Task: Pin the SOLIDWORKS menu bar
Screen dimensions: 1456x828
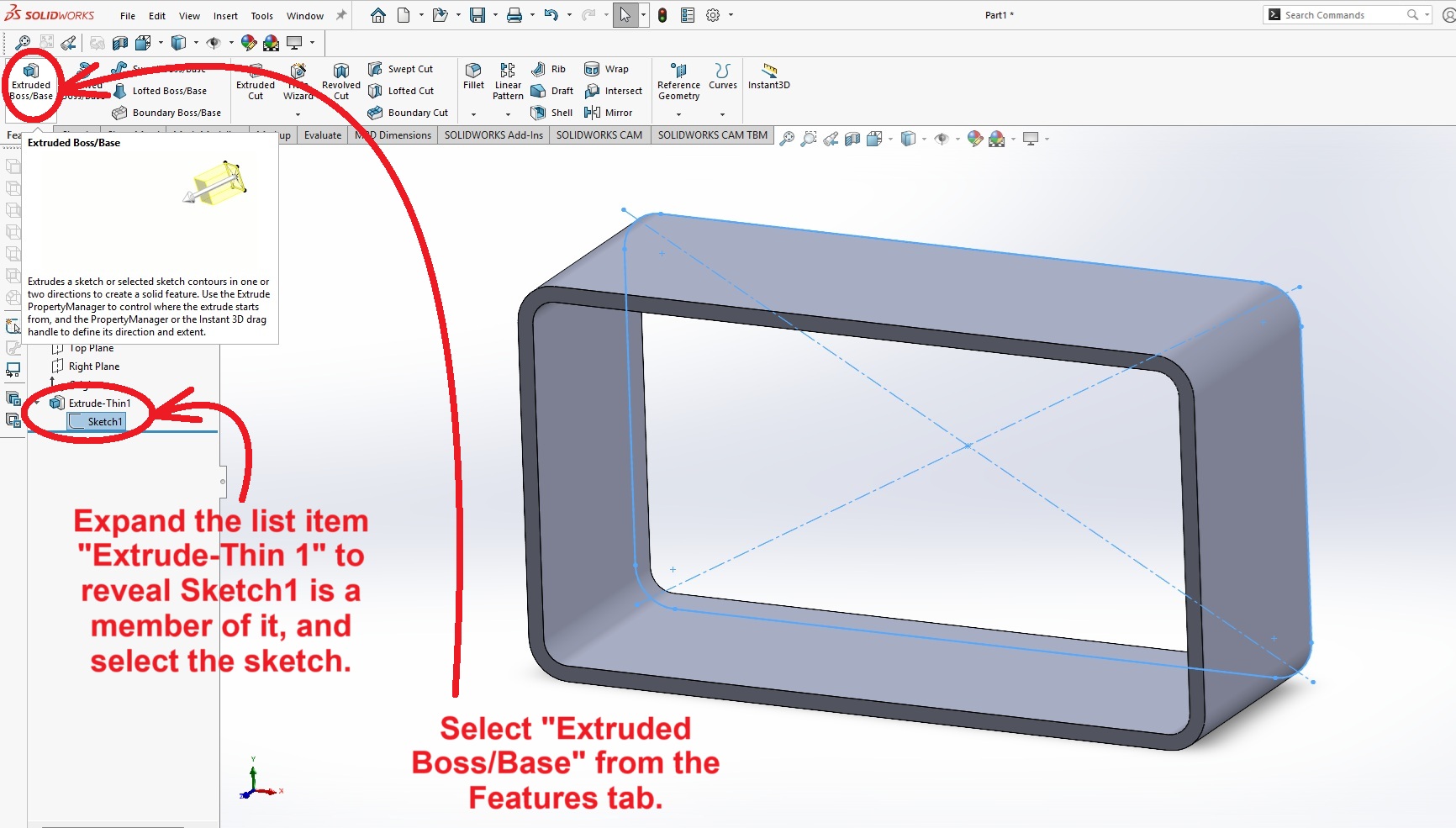Action: [x=341, y=15]
